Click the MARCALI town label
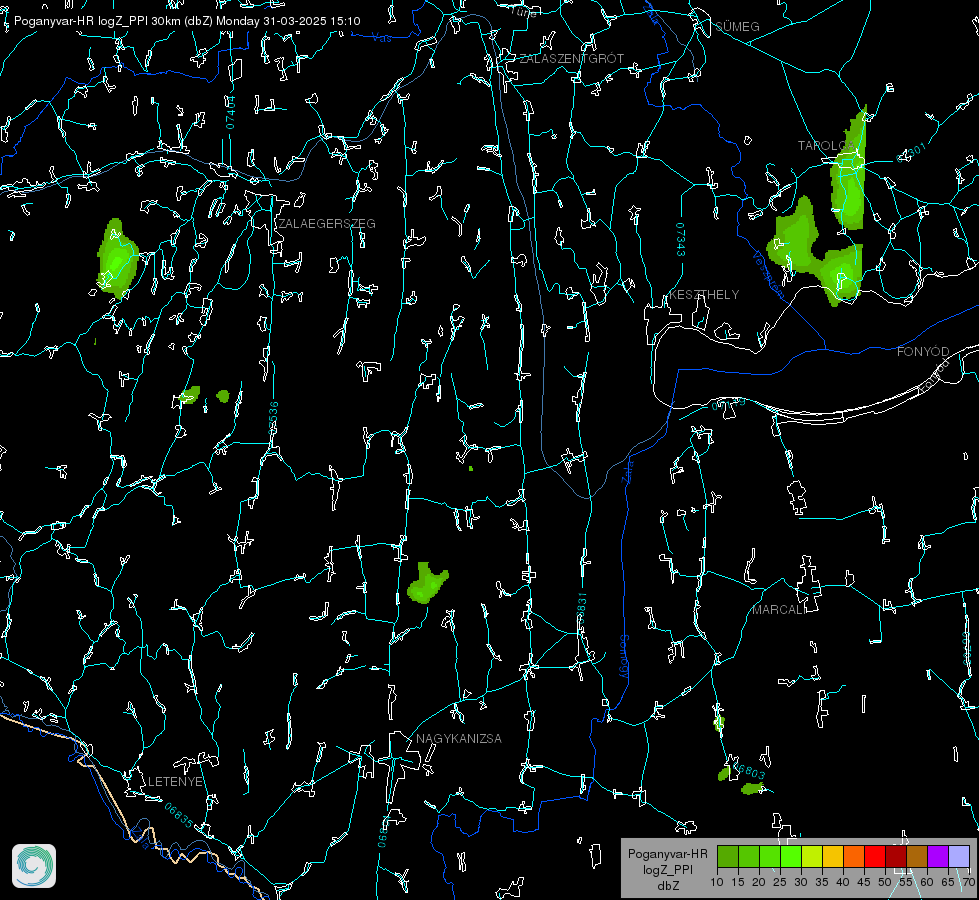 click(x=779, y=610)
